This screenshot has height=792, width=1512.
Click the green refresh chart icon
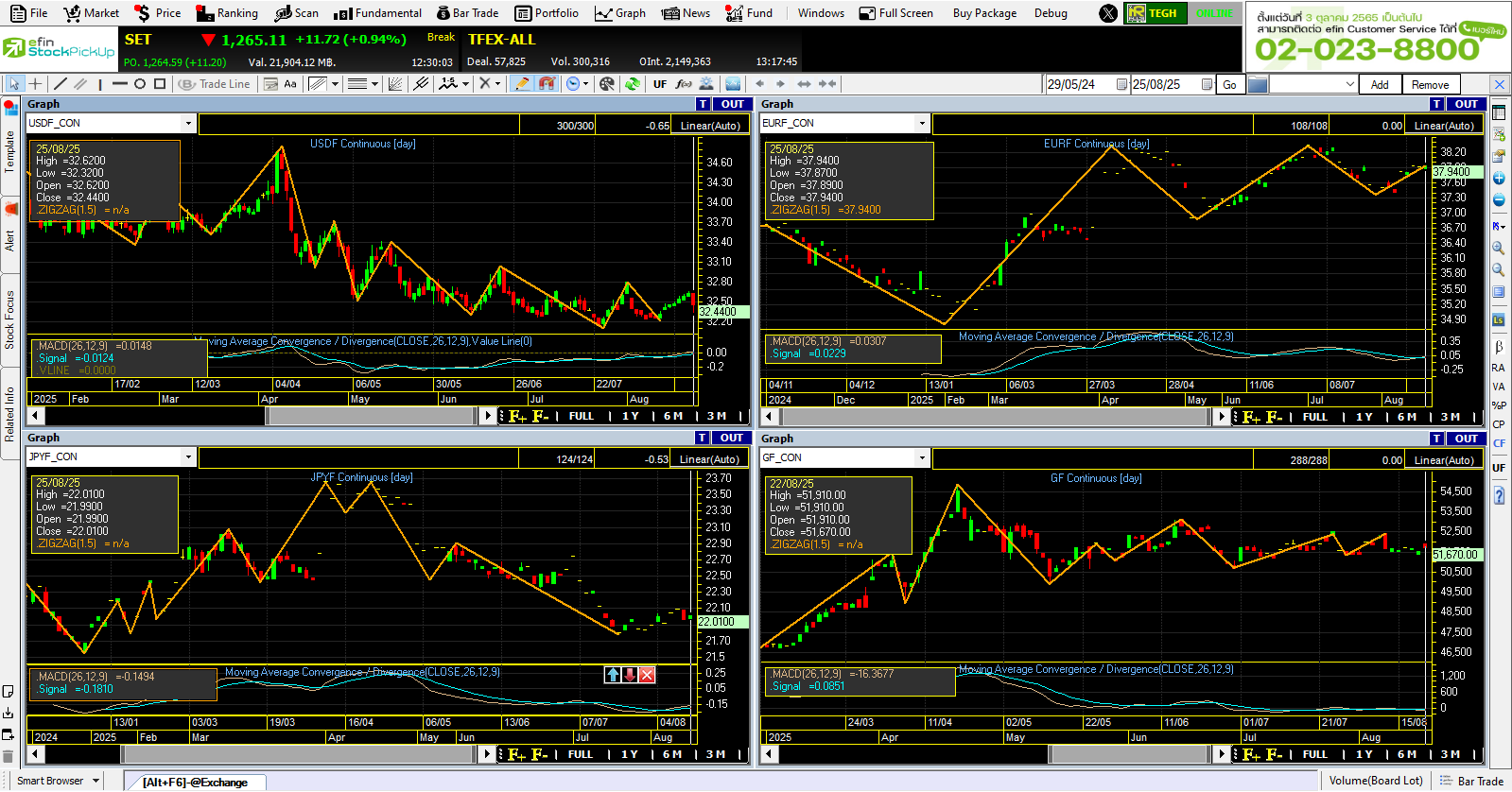(633, 84)
